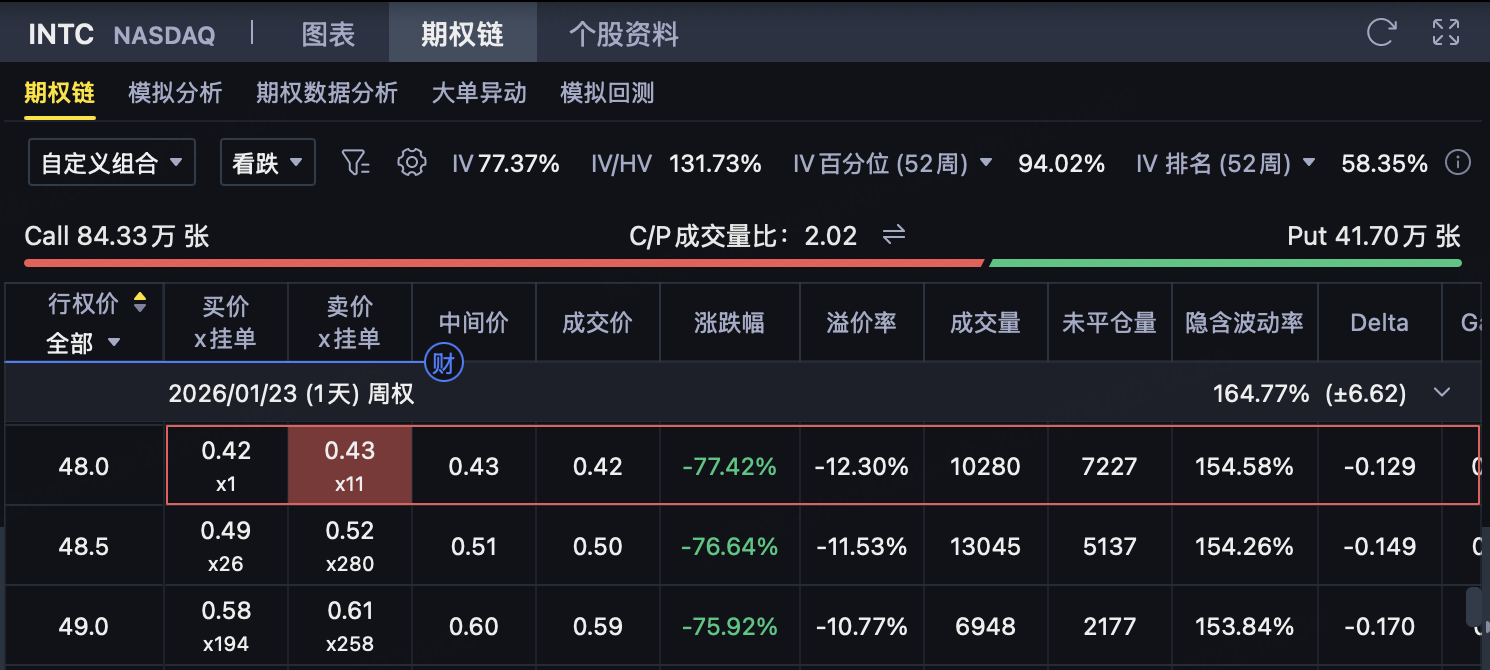Open the option filter funnel icon
The height and width of the screenshot is (670, 1490).
[x=355, y=163]
